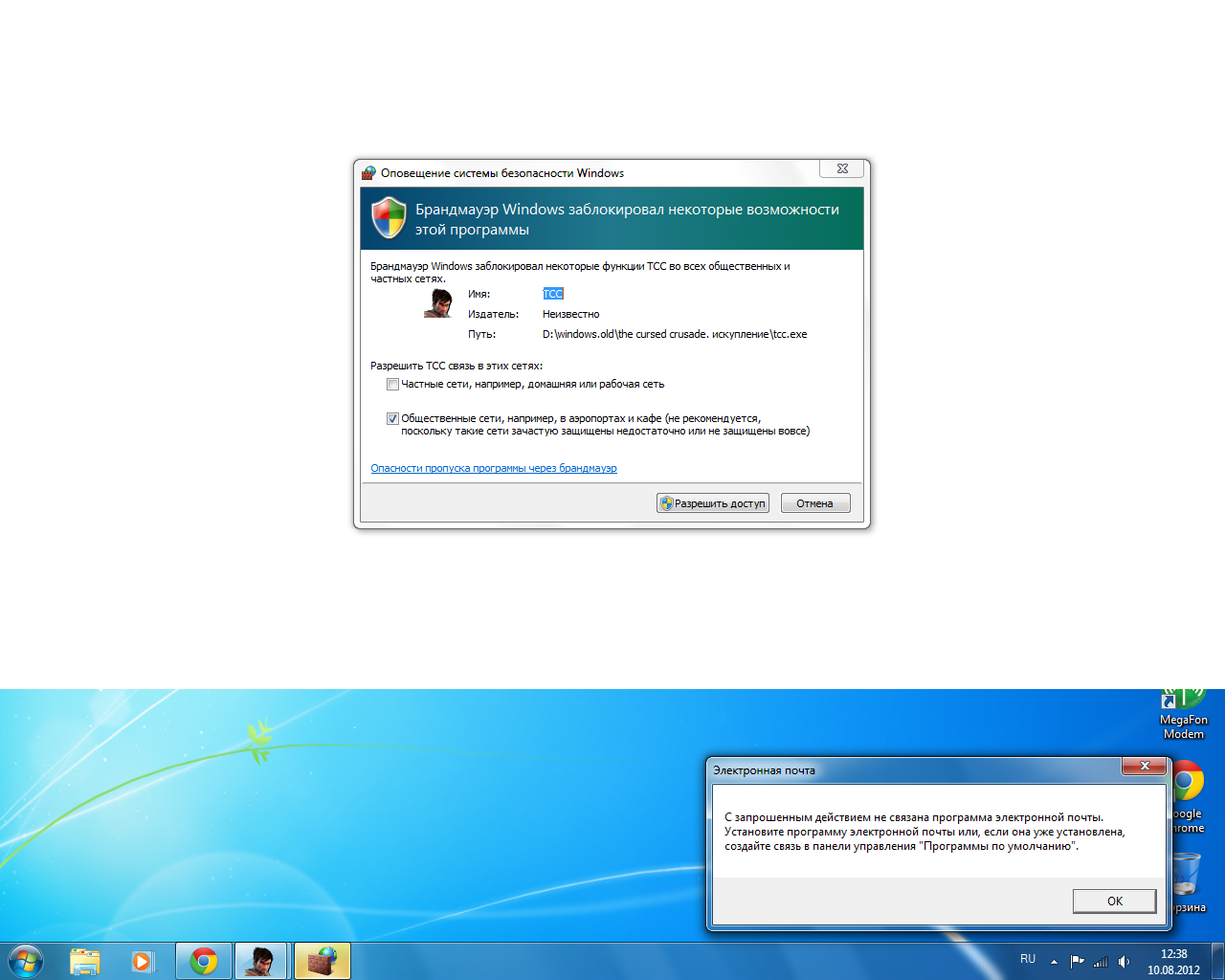Close the Windows security alert dialog
The height and width of the screenshot is (980, 1225).
click(842, 168)
